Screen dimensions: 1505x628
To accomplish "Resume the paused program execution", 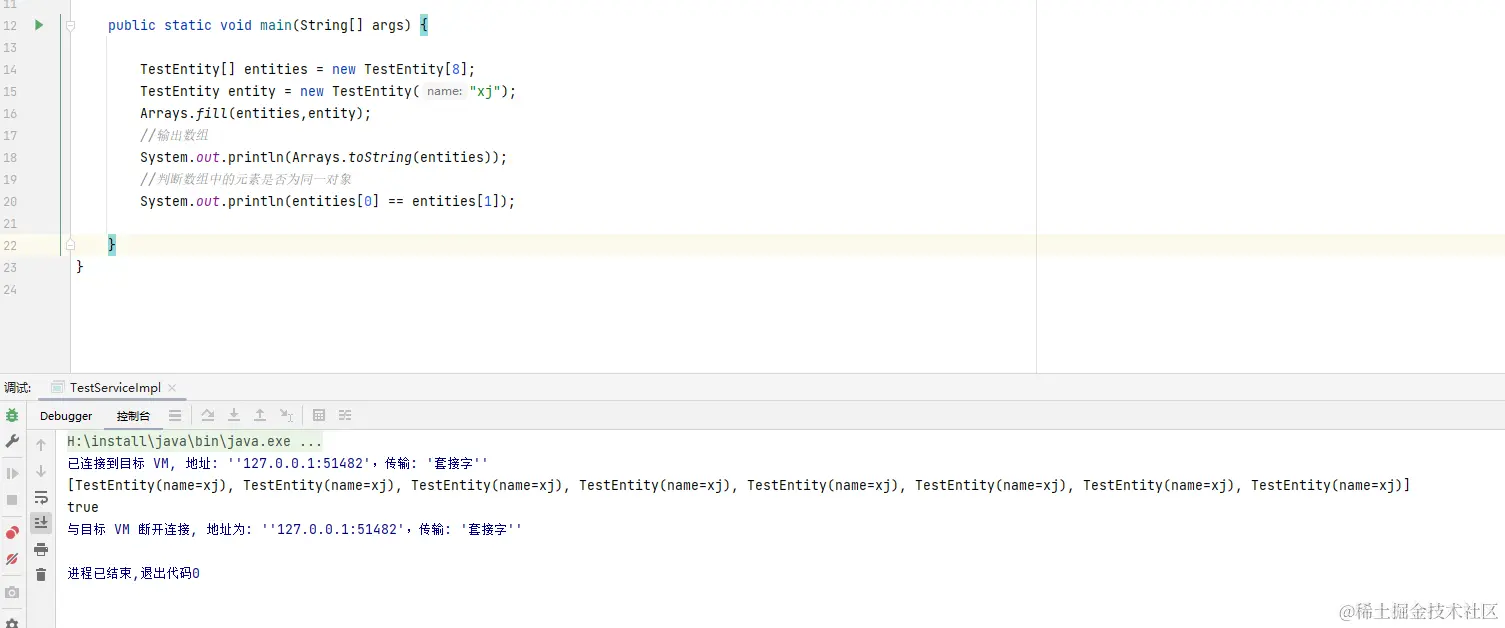I will [12, 473].
